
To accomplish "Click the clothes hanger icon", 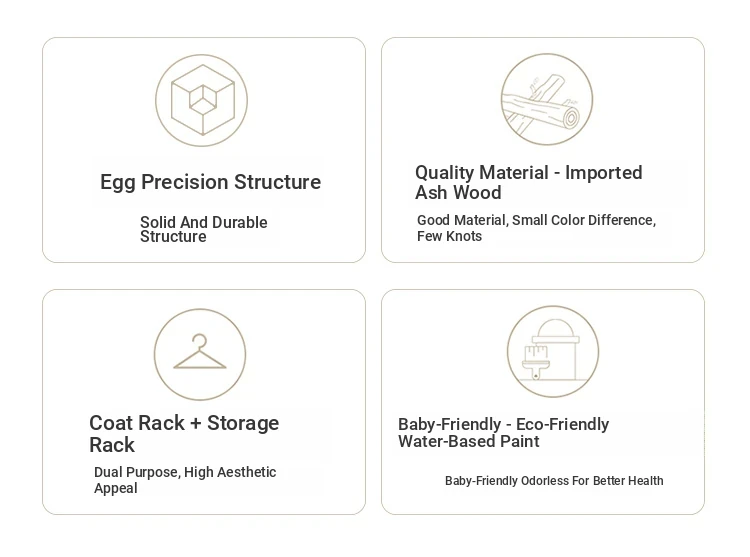I will click(199, 354).
